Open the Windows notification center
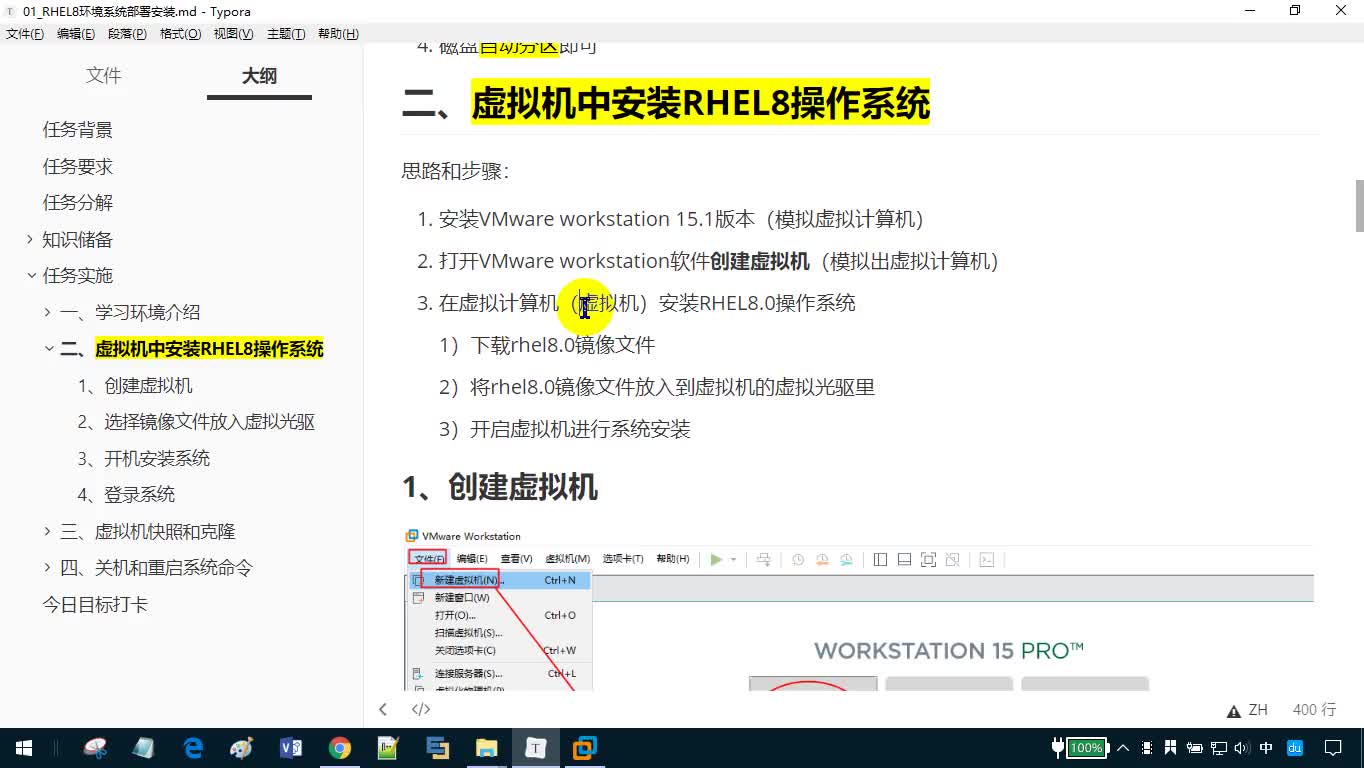The image size is (1364, 768). tap(1333, 748)
